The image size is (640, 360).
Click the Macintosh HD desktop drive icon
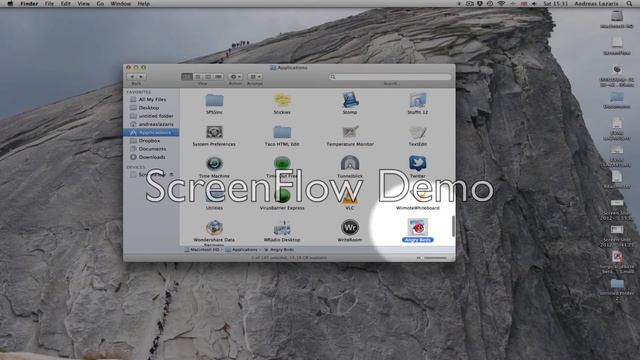617,16
